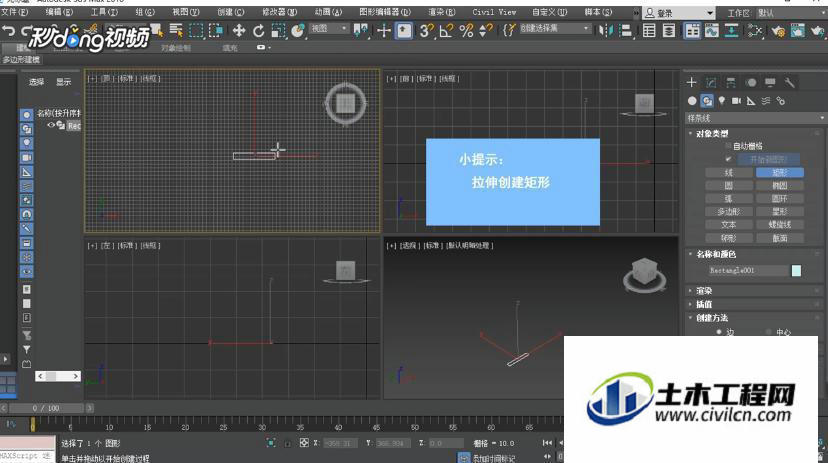The height and width of the screenshot is (463, 828).
Task: Click the Mirror tool icon
Action: (x=605, y=31)
